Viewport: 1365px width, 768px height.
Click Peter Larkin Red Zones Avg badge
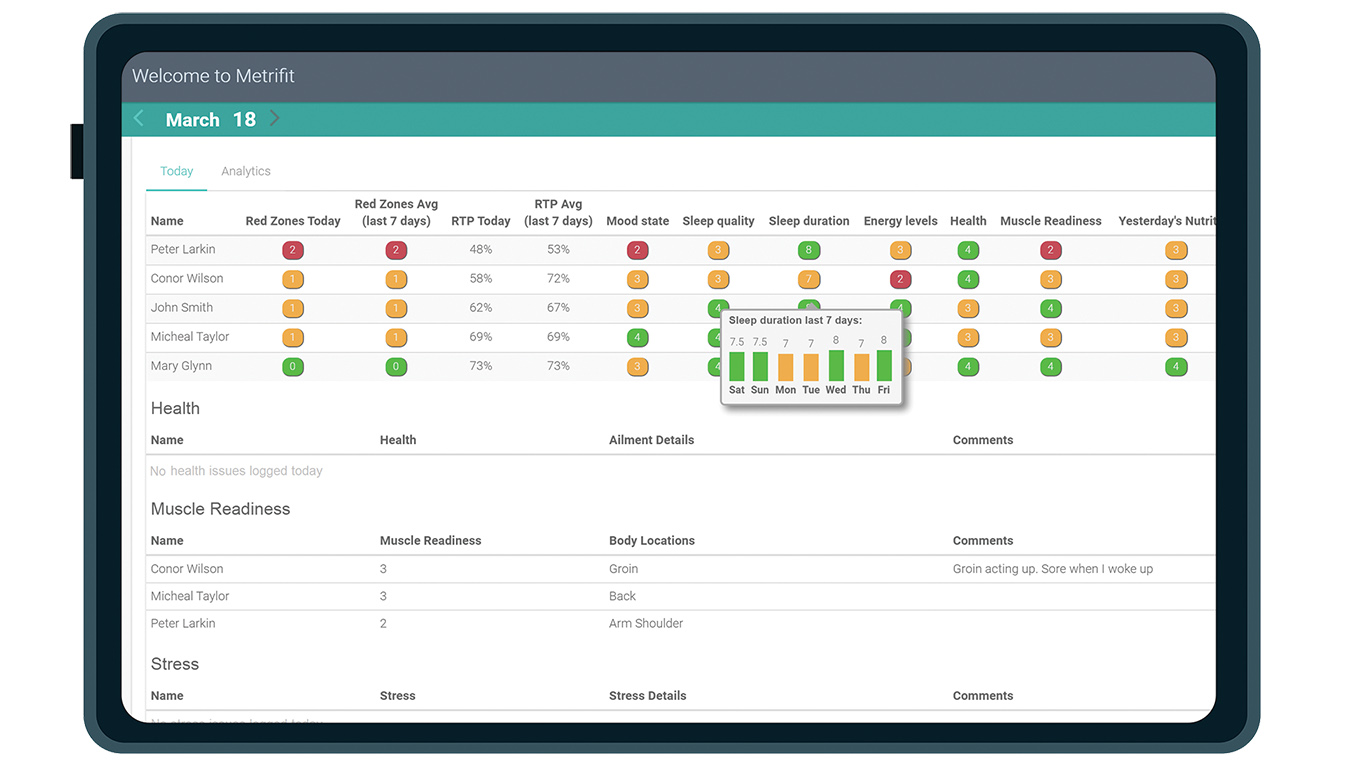[396, 250]
